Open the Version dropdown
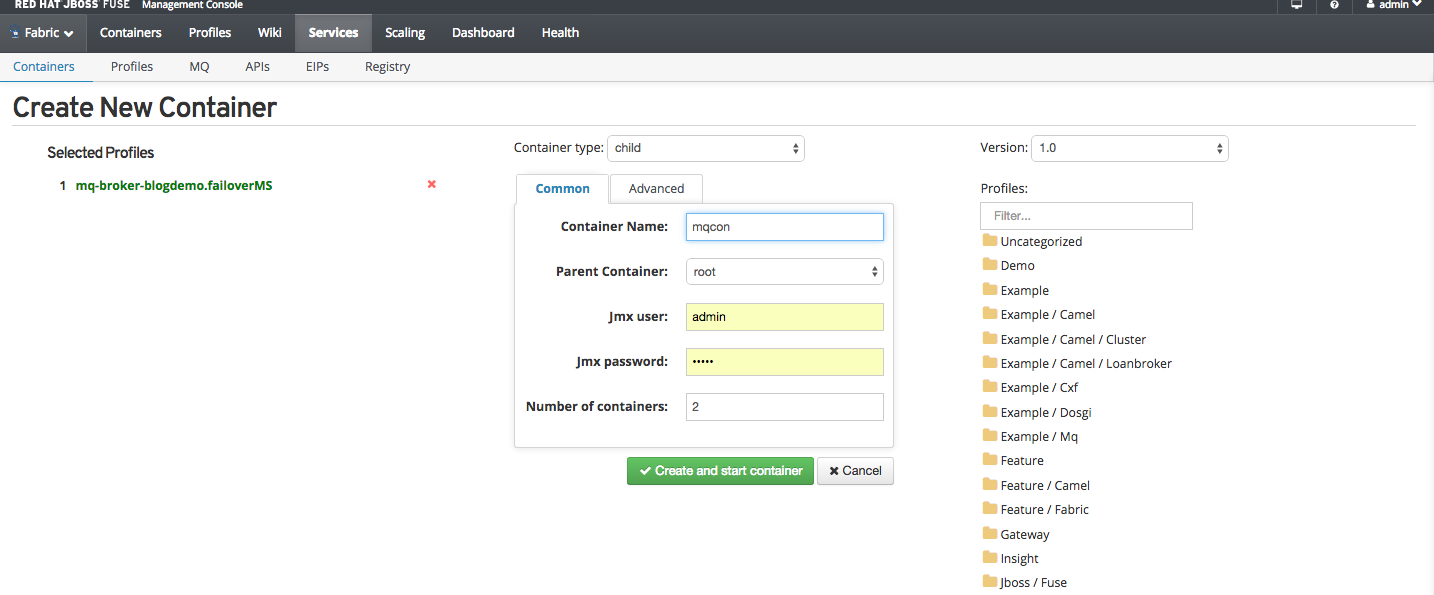The image size is (1434, 595). click(x=1130, y=148)
